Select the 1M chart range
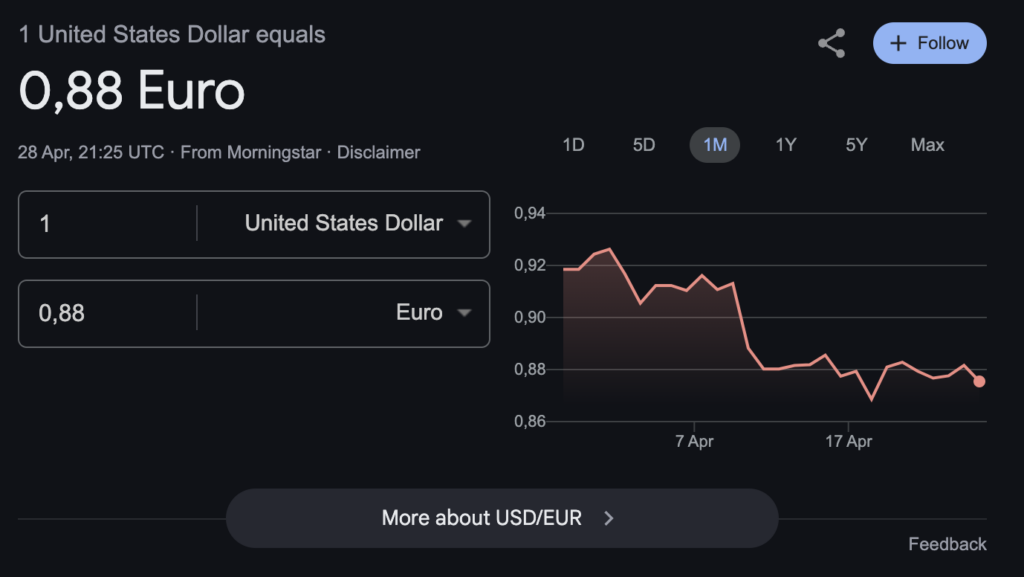This screenshot has width=1024, height=577. 715,145
